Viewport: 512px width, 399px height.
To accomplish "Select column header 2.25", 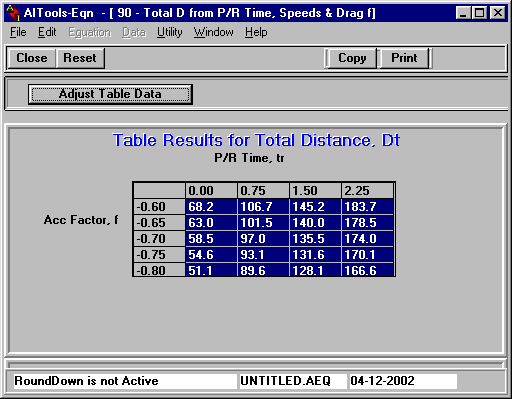I will click(x=367, y=191).
